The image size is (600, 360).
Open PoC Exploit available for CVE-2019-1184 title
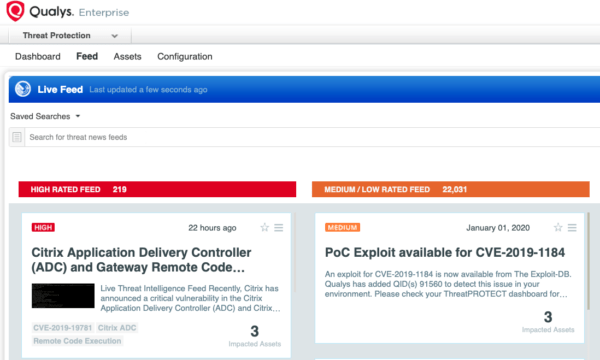pyautogui.click(x=445, y=252)
